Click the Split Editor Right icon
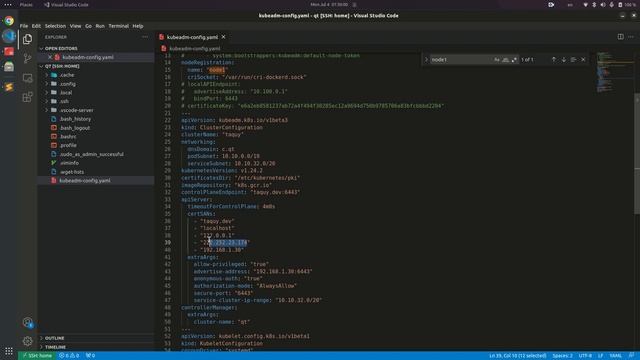Viewport: 640px width, 360px height. (620, 37)
